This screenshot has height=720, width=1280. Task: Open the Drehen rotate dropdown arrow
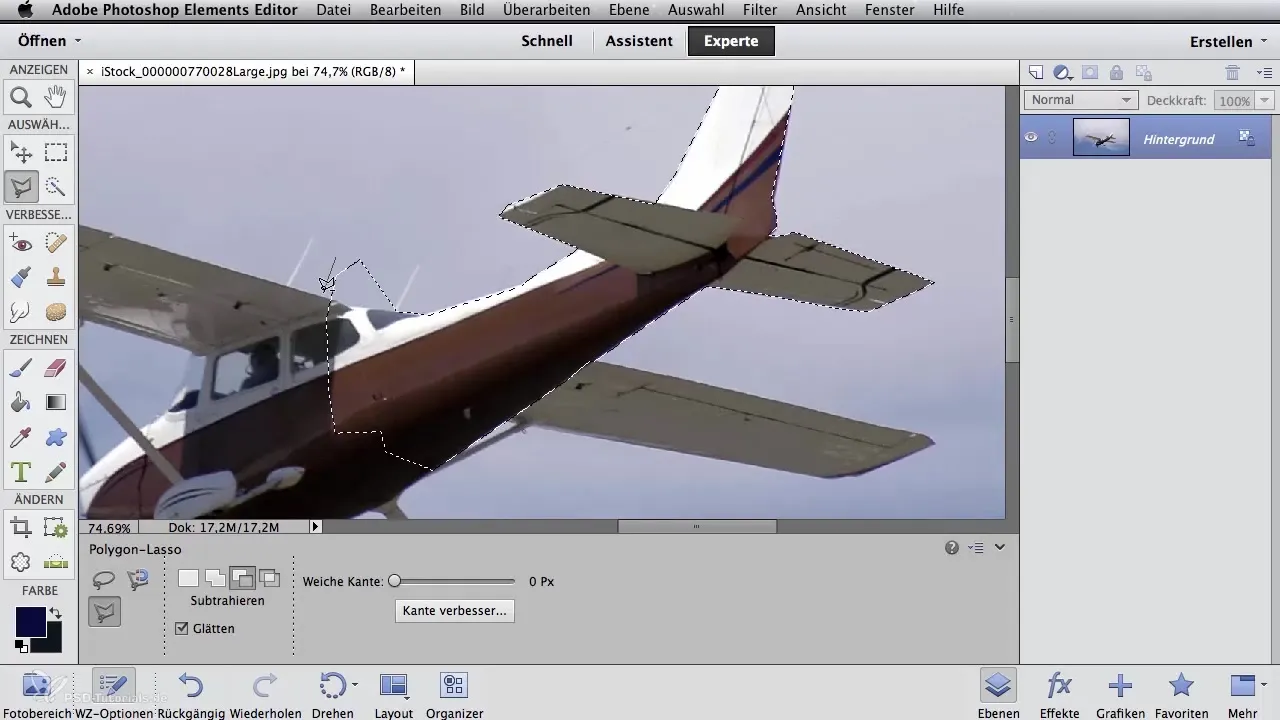355,685
